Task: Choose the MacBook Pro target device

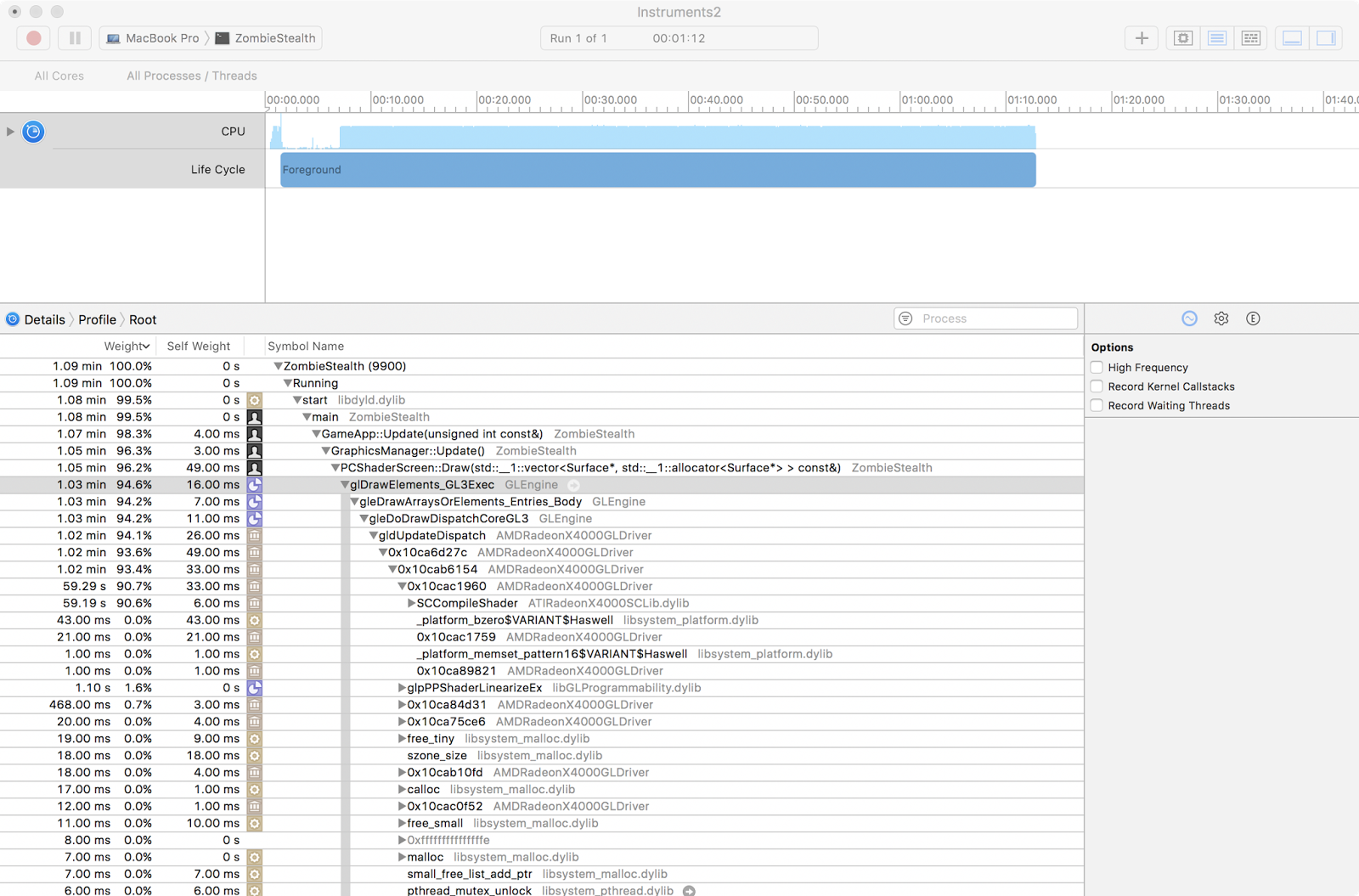Action: (x=153, y=38)
